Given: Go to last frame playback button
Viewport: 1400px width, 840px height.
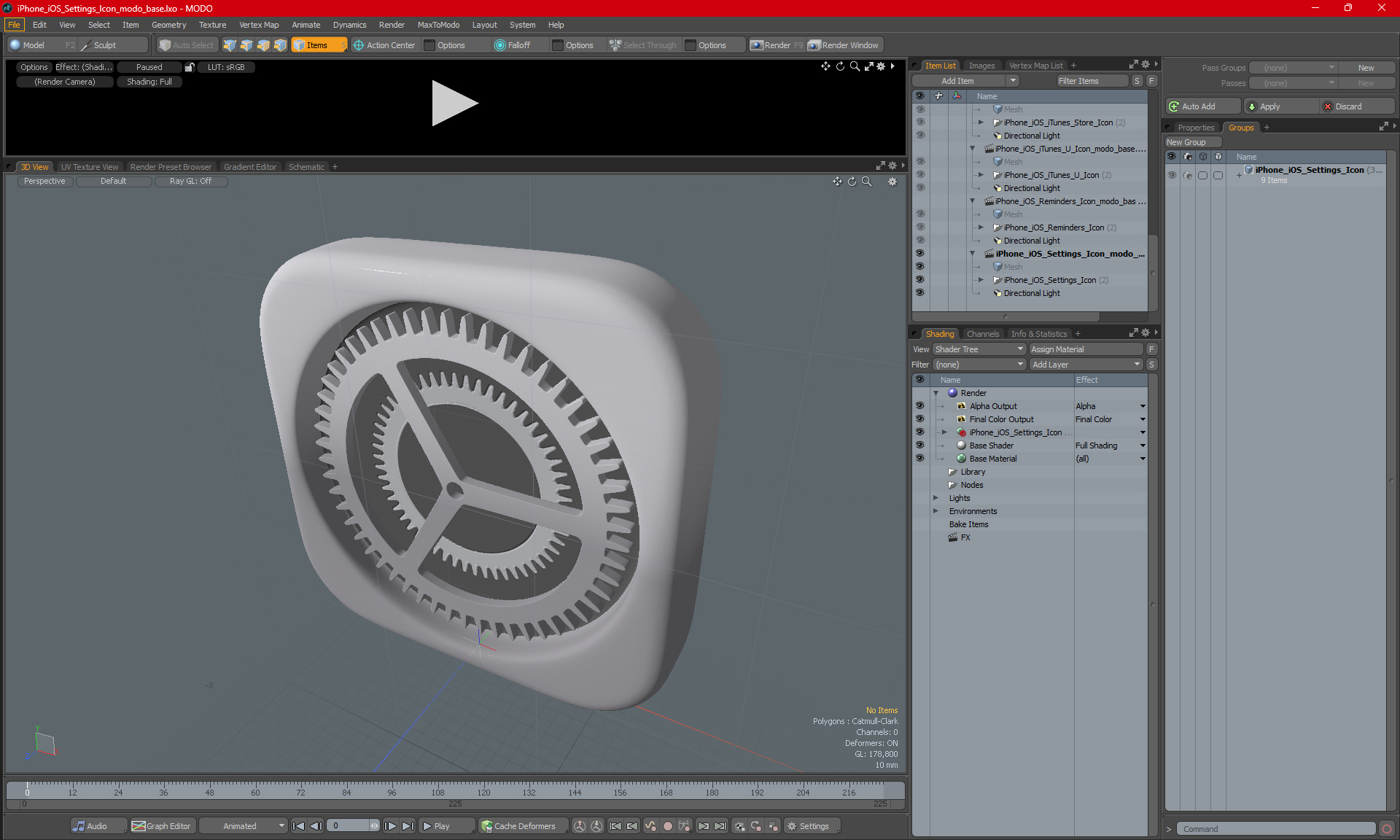Looking at the screenshot, I should (408, 826).
